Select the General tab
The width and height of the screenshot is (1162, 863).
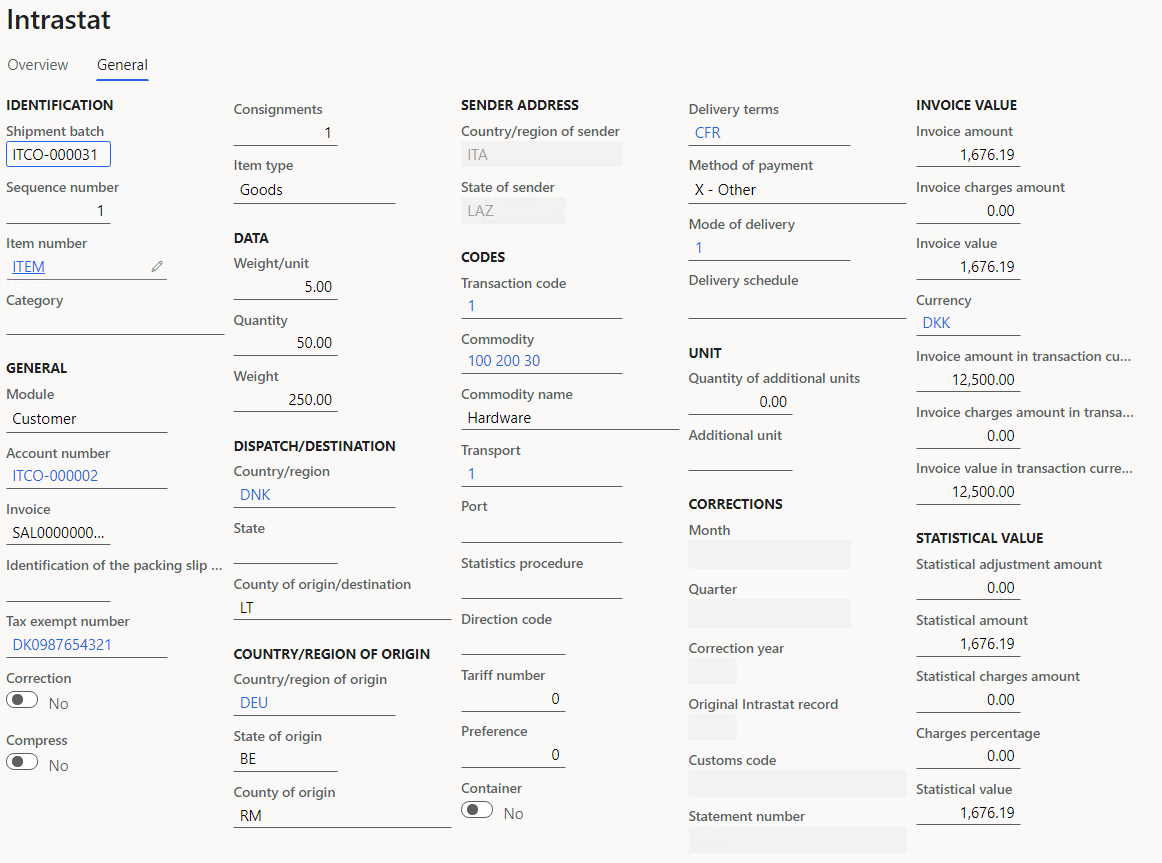click(122, 65)
